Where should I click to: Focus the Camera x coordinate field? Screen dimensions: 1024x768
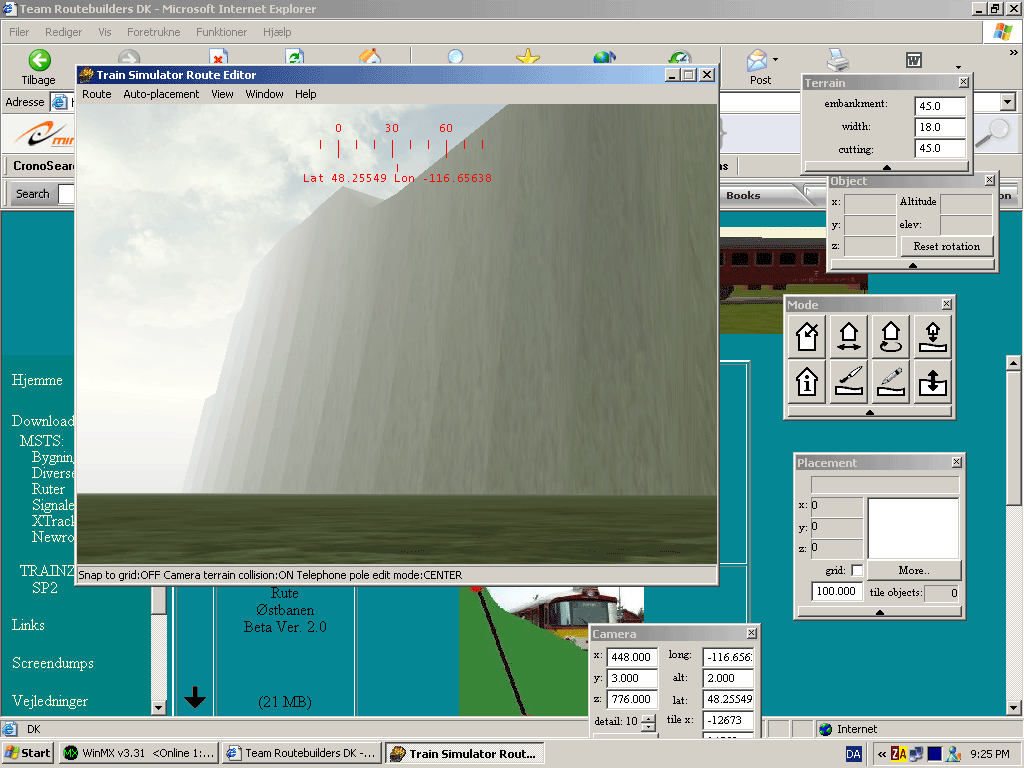(632, 657)
